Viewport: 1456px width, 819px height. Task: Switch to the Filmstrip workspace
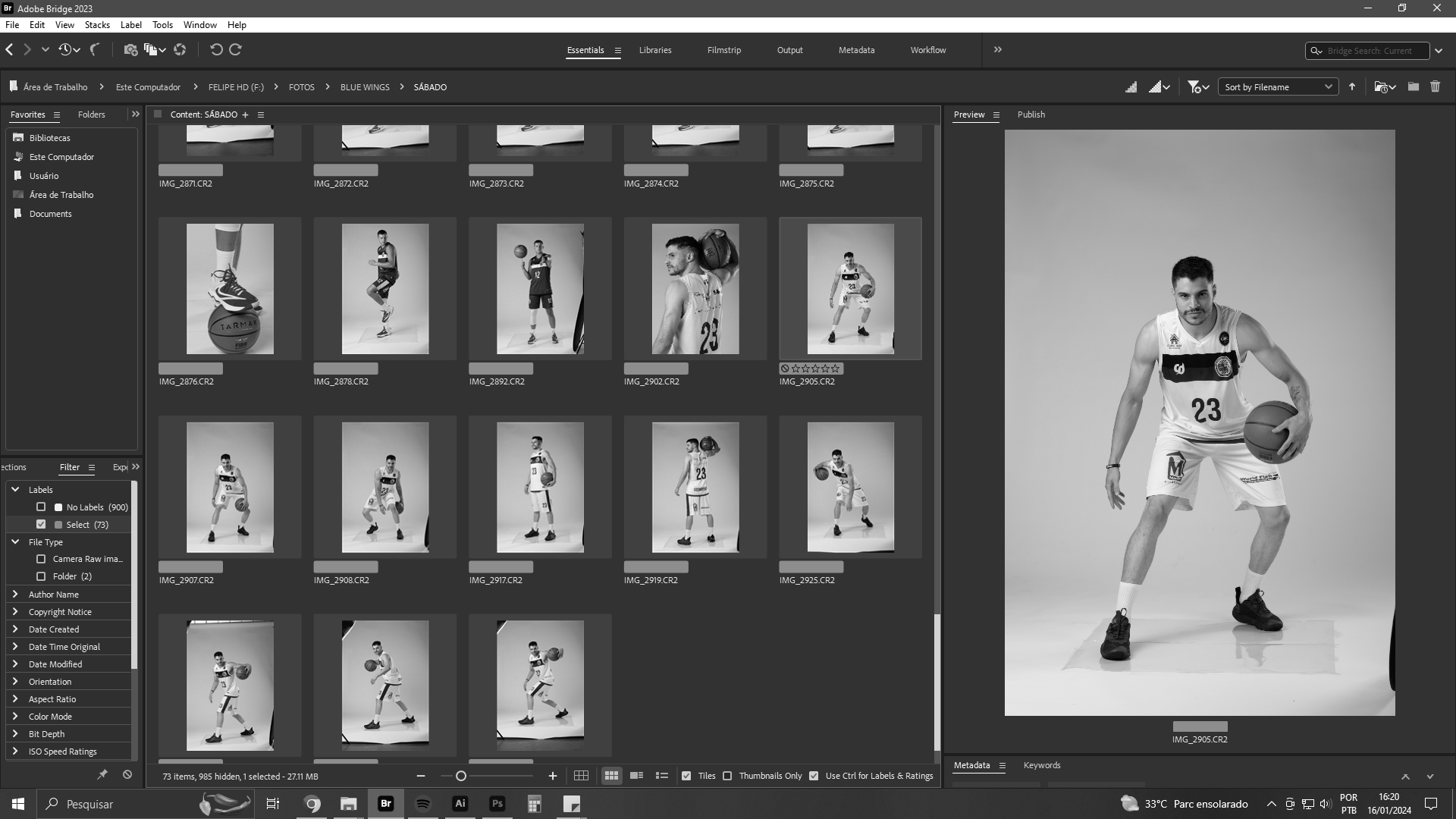click(x=723, y=50)
